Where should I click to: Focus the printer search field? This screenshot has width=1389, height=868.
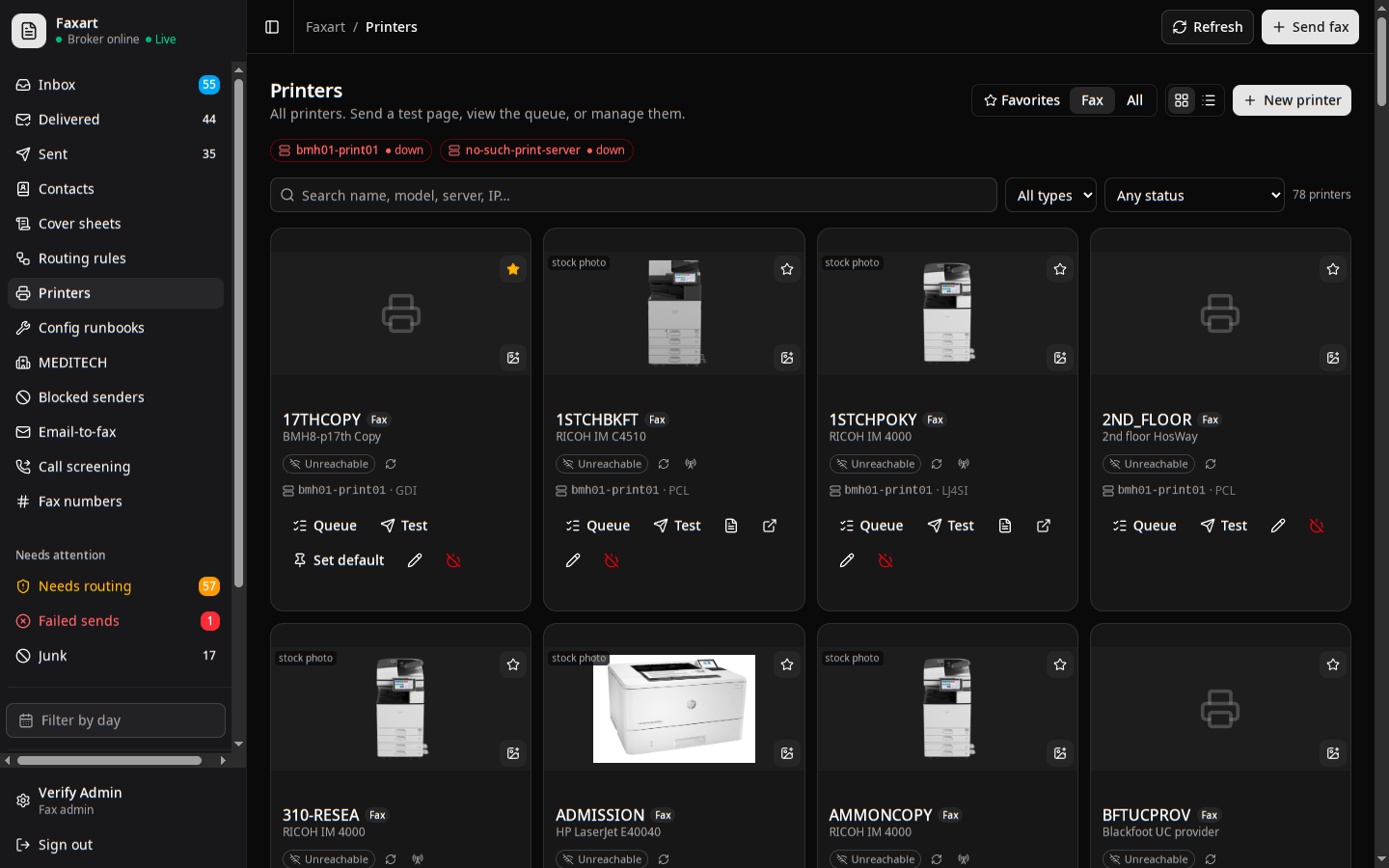pos(634,195)
